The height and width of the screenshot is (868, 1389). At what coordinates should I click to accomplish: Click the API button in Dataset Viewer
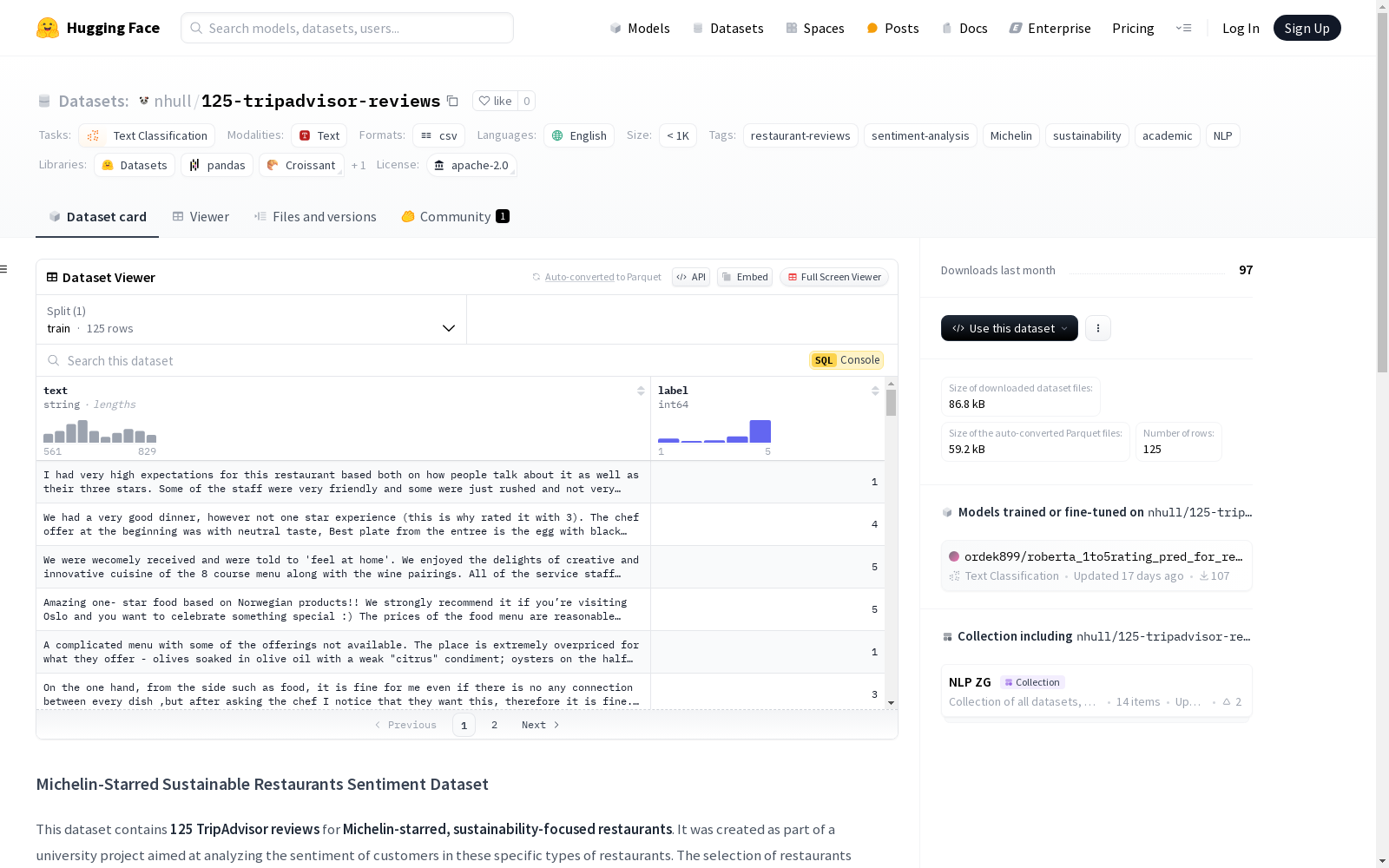tap(691, 277)
